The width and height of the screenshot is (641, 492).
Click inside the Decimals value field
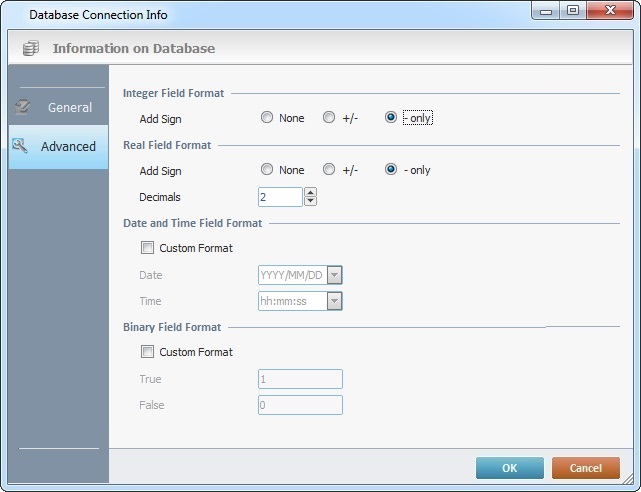279,197
